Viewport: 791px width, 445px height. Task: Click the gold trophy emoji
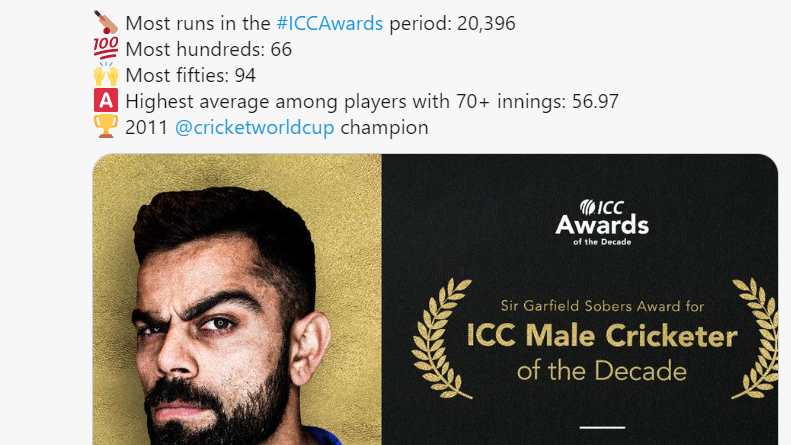(106, 127)
